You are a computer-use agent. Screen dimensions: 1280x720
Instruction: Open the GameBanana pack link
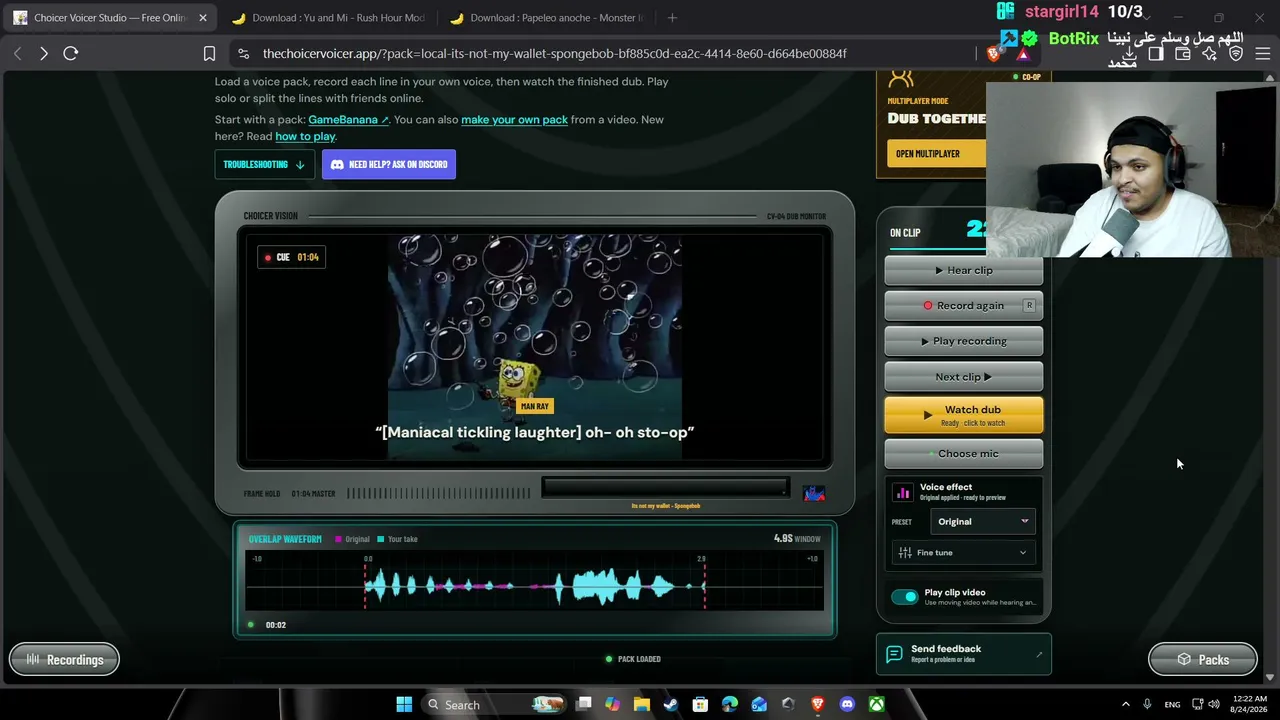tap(349, 120)
